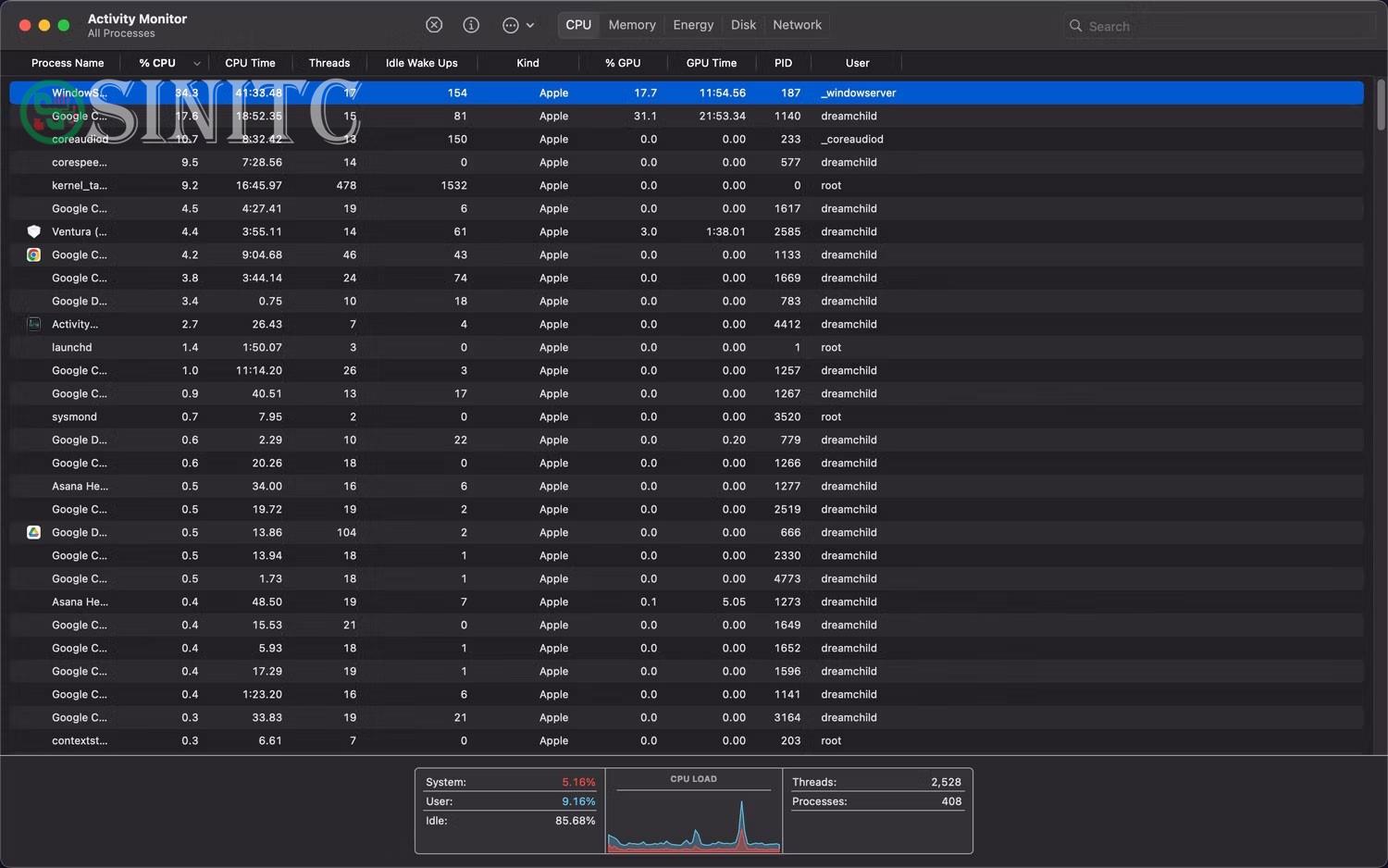Click the Search input field
1388x868 pixels.
(1220, 26)
